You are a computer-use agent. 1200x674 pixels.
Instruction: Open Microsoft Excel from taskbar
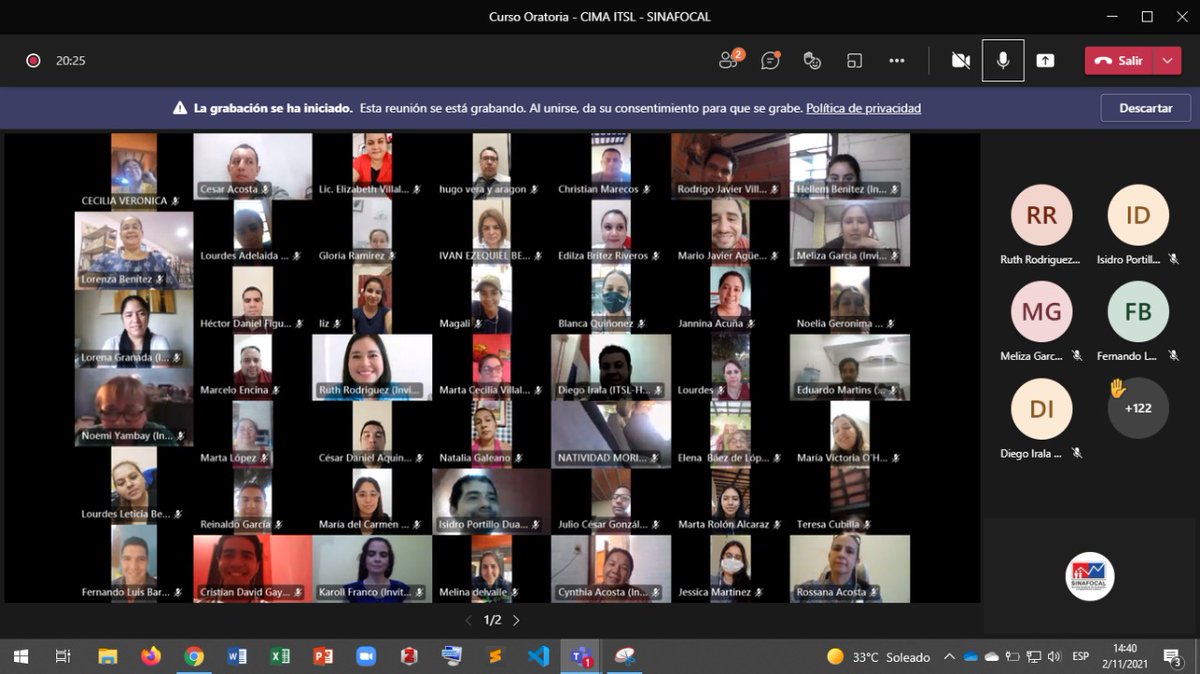(280, 656)
